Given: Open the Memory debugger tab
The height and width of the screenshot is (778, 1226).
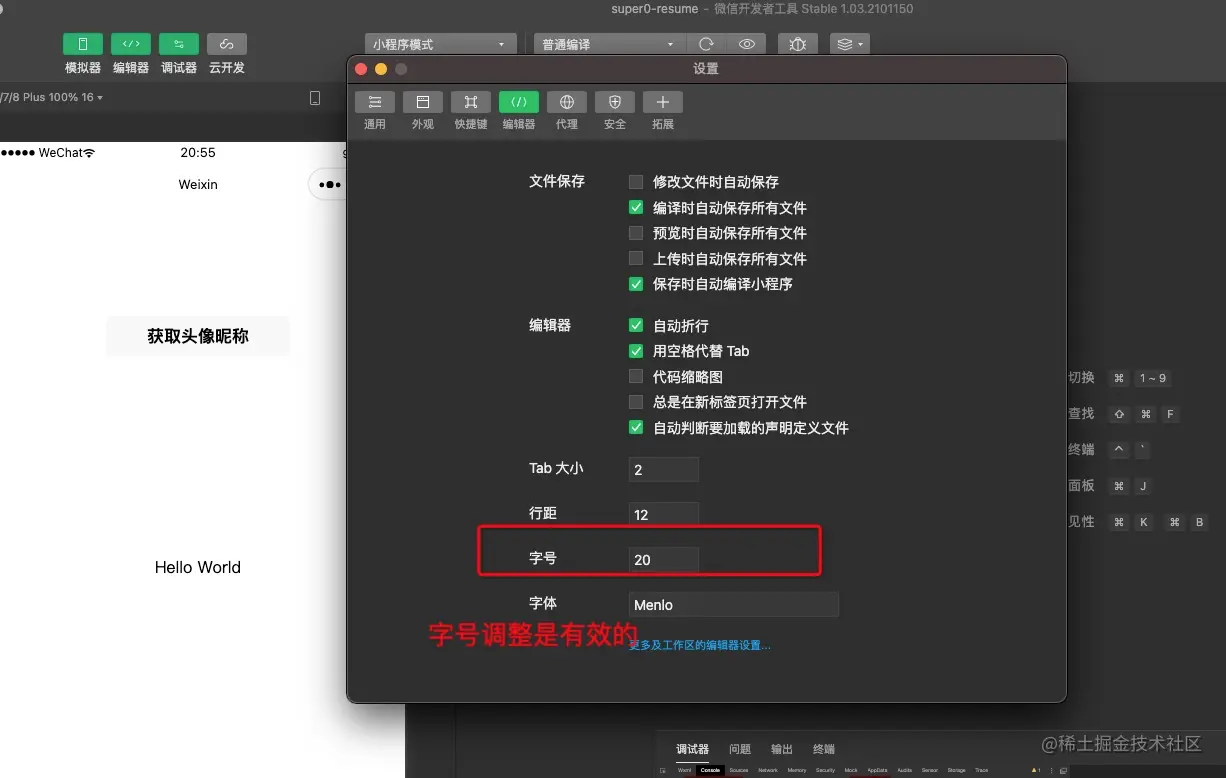Looking at the screenshot, I should (x=797, y=770).
